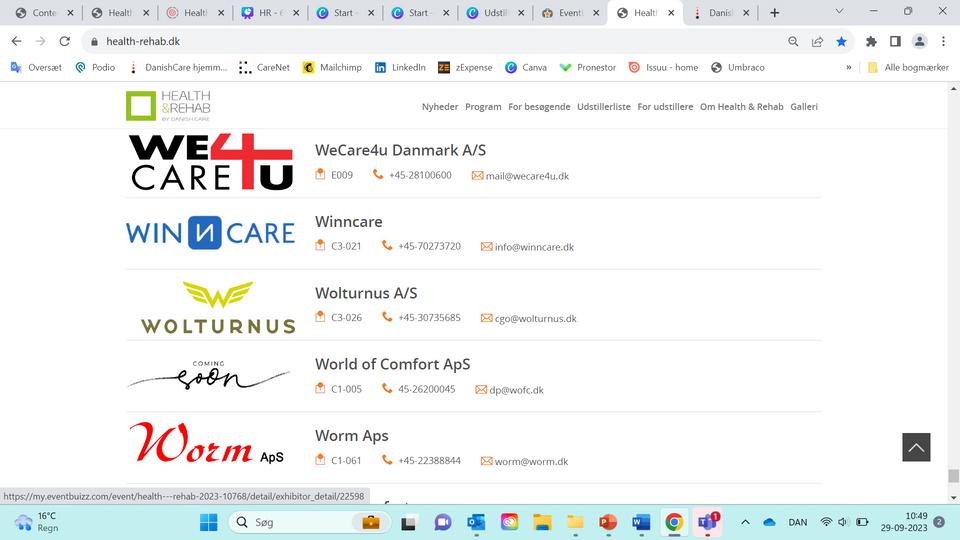Viewport: 960px width, 540px height.
Task: Open the Alle bogmærker folder
Action: click(x=908, y=67)
